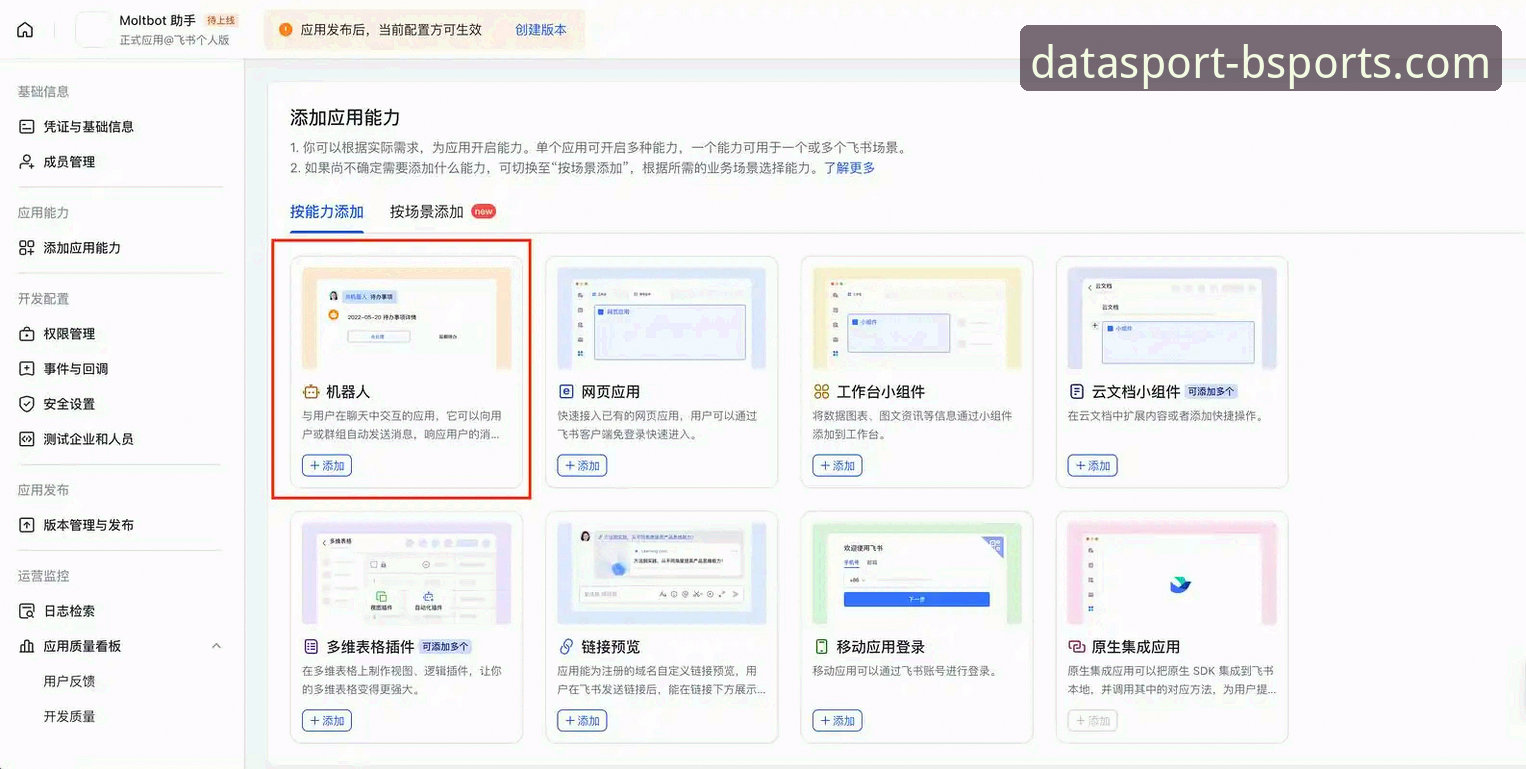
Task: Add the disabled 原生集成应用 capability
Action: click(x=1092, y=721)
